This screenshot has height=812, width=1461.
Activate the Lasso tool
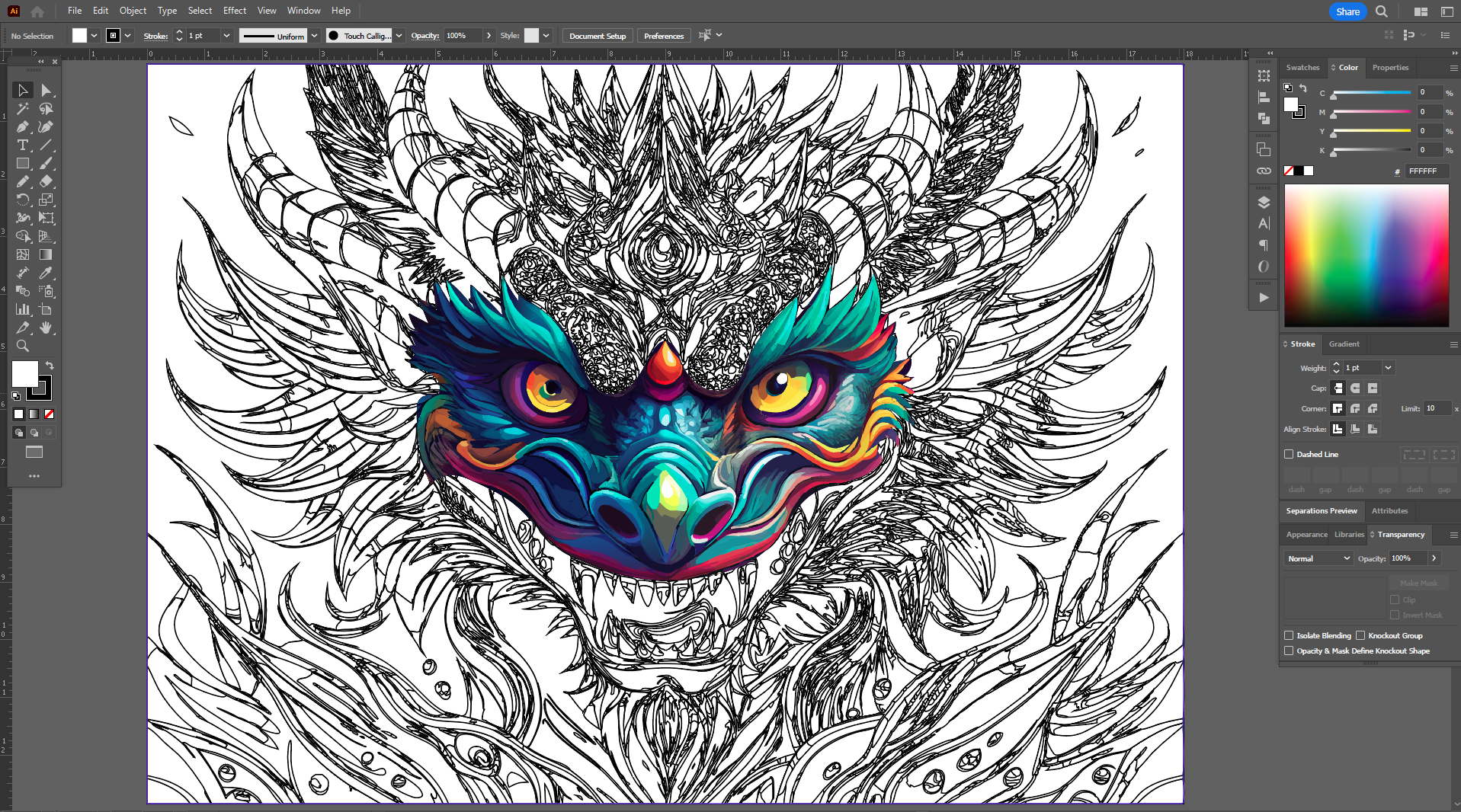[46, 108]
